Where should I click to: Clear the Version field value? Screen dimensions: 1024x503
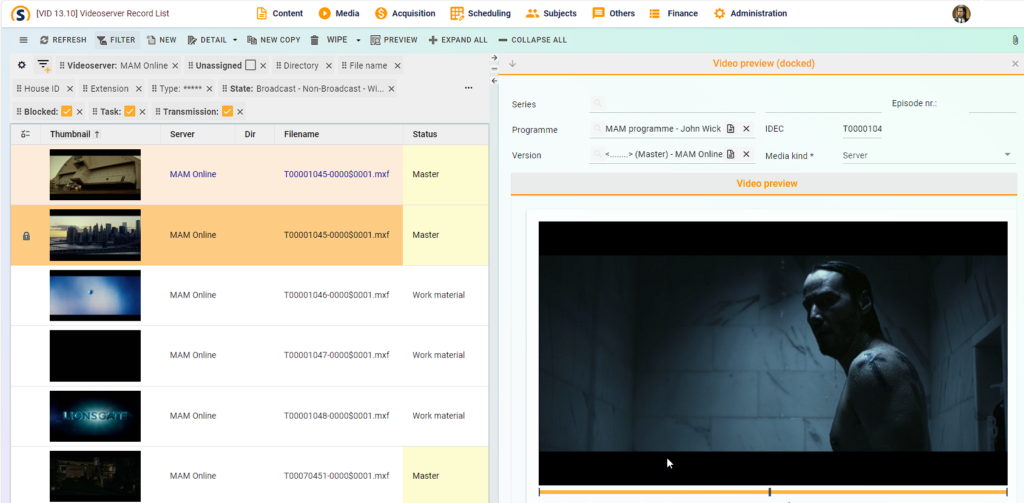pyautogui.click(x=746, y=154)
